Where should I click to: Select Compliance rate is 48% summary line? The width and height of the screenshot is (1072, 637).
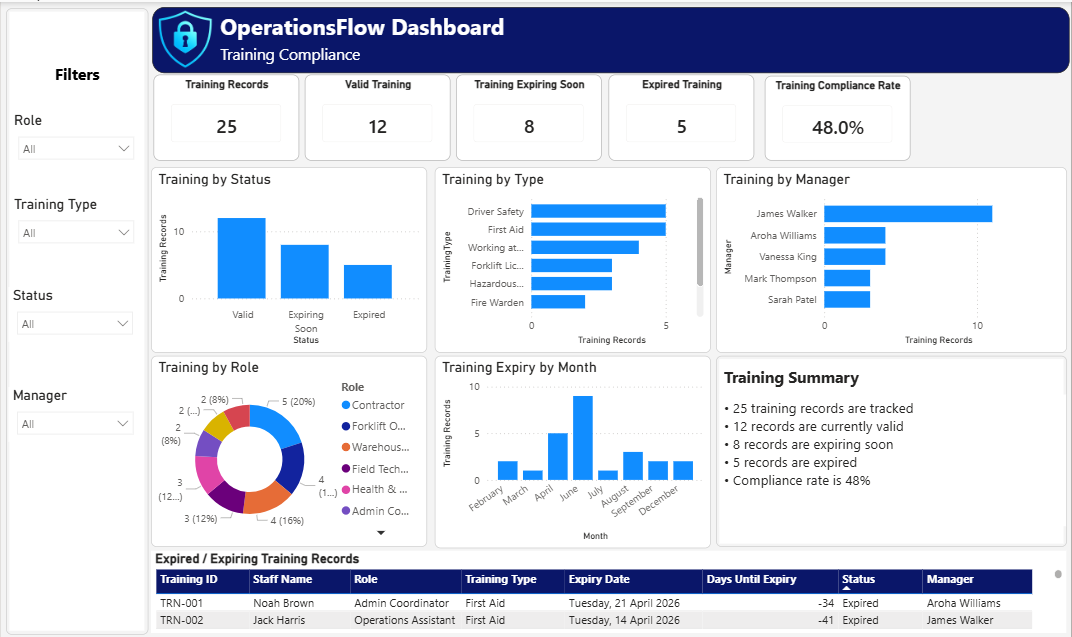pos(797,480)
